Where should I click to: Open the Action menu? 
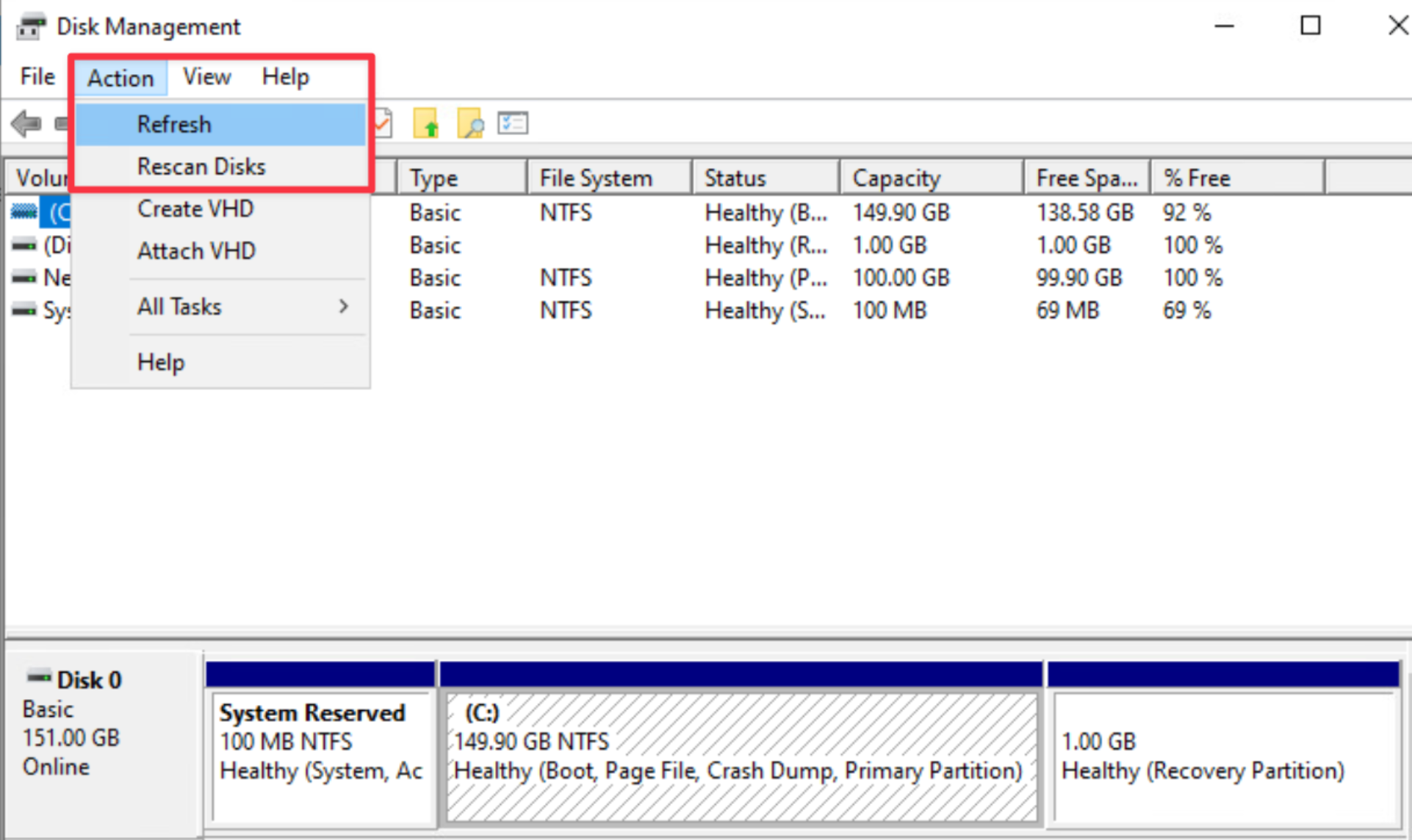pos(120,77)
